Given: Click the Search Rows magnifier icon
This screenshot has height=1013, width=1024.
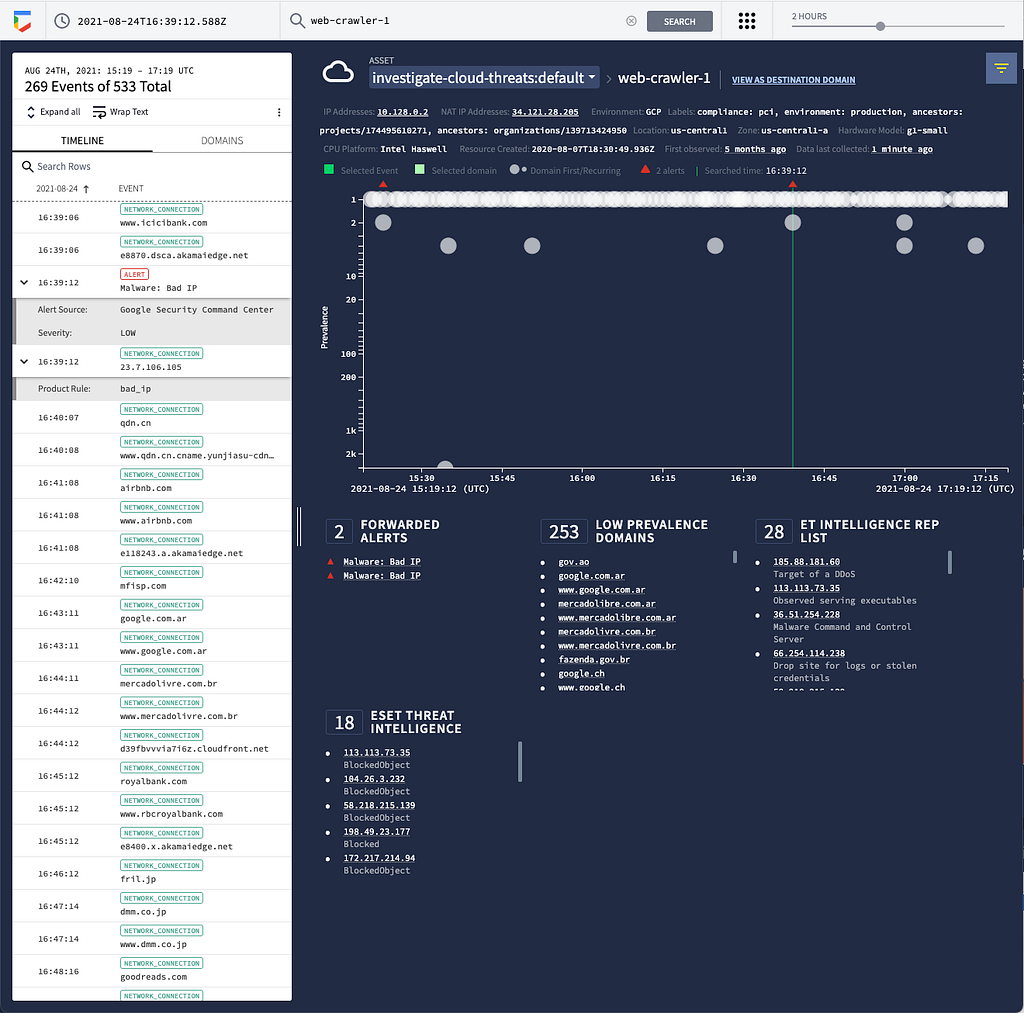Looking at the screenshot, I should tap(27, 167).
